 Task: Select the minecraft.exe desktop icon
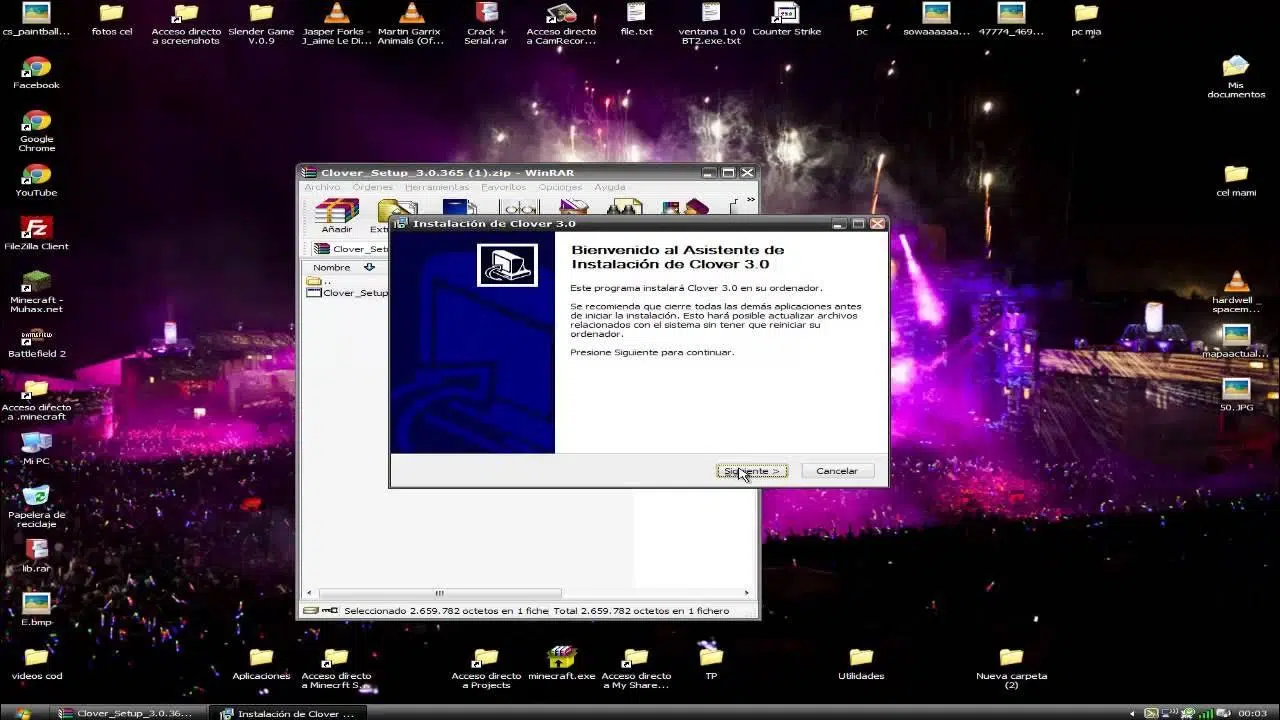(x=561, y=658)
